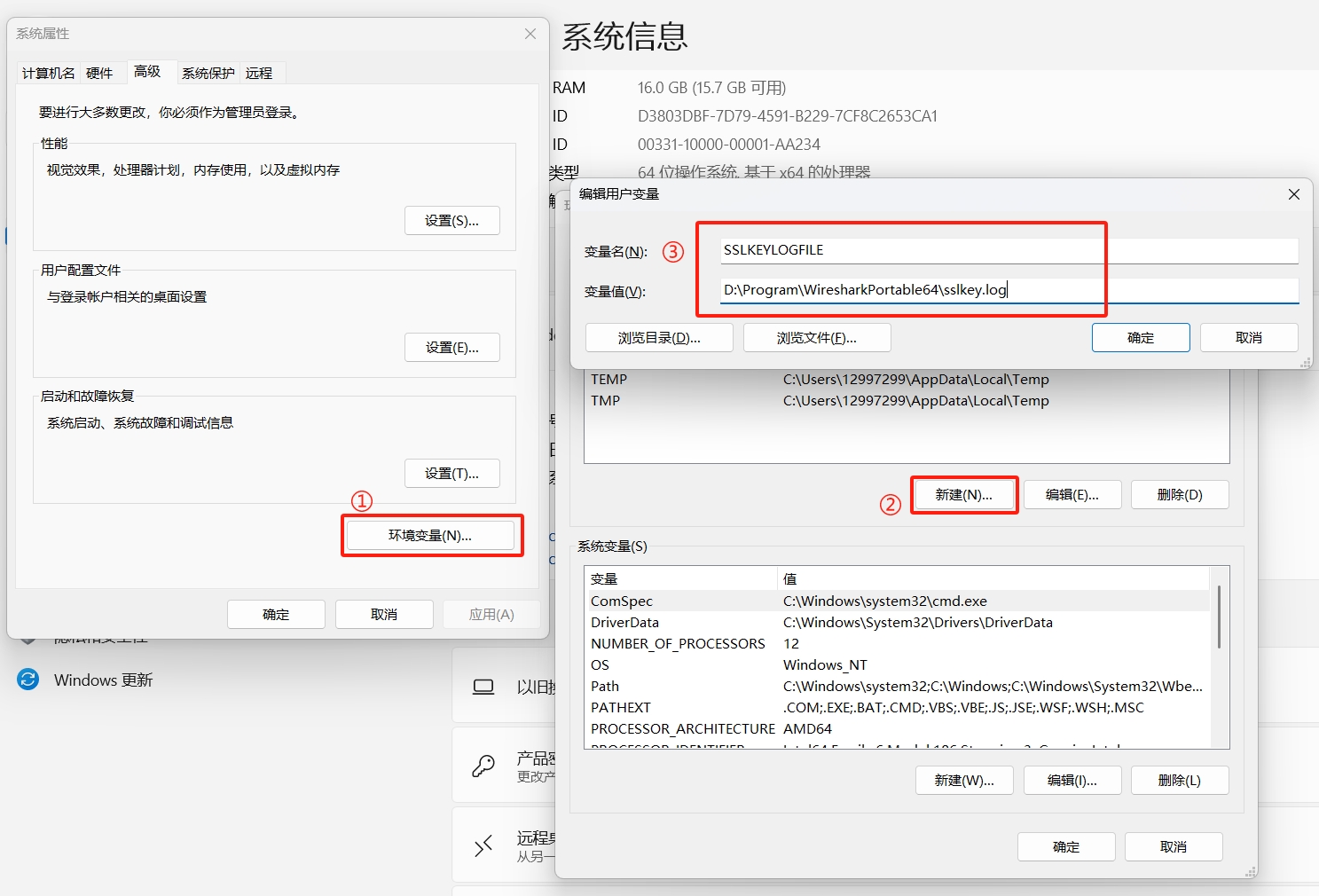
Task: Click the key icon for 产品密钥
Action: (x=483, y=765)
